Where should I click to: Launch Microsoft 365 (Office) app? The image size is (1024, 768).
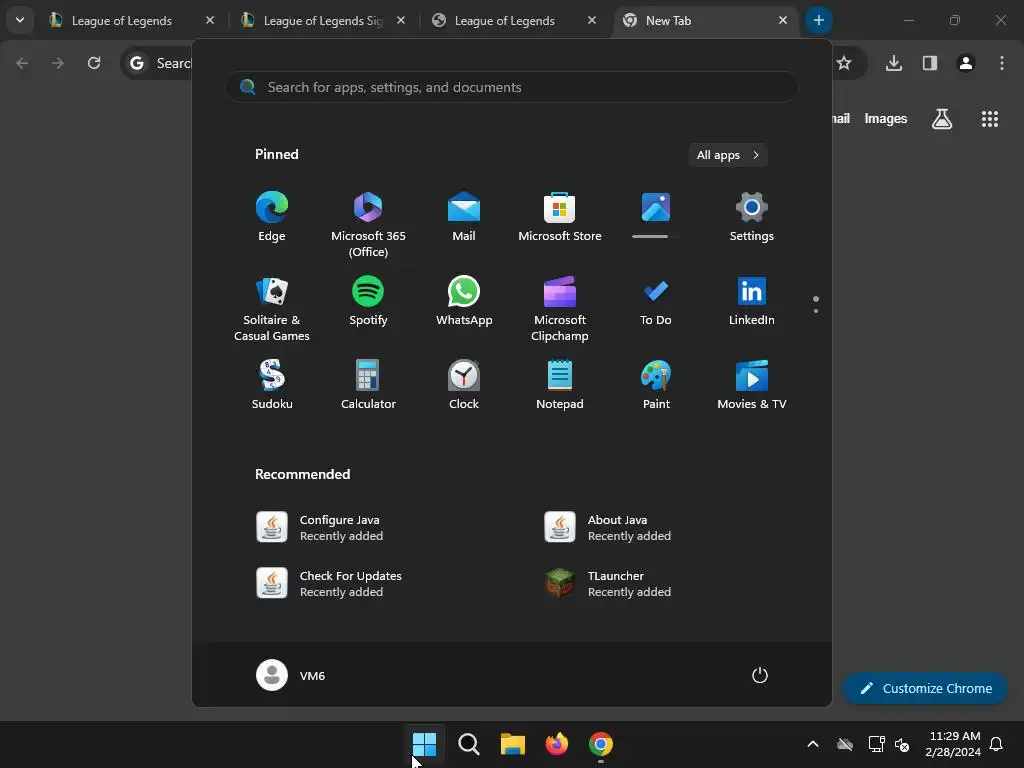click(x=368, y=225)
